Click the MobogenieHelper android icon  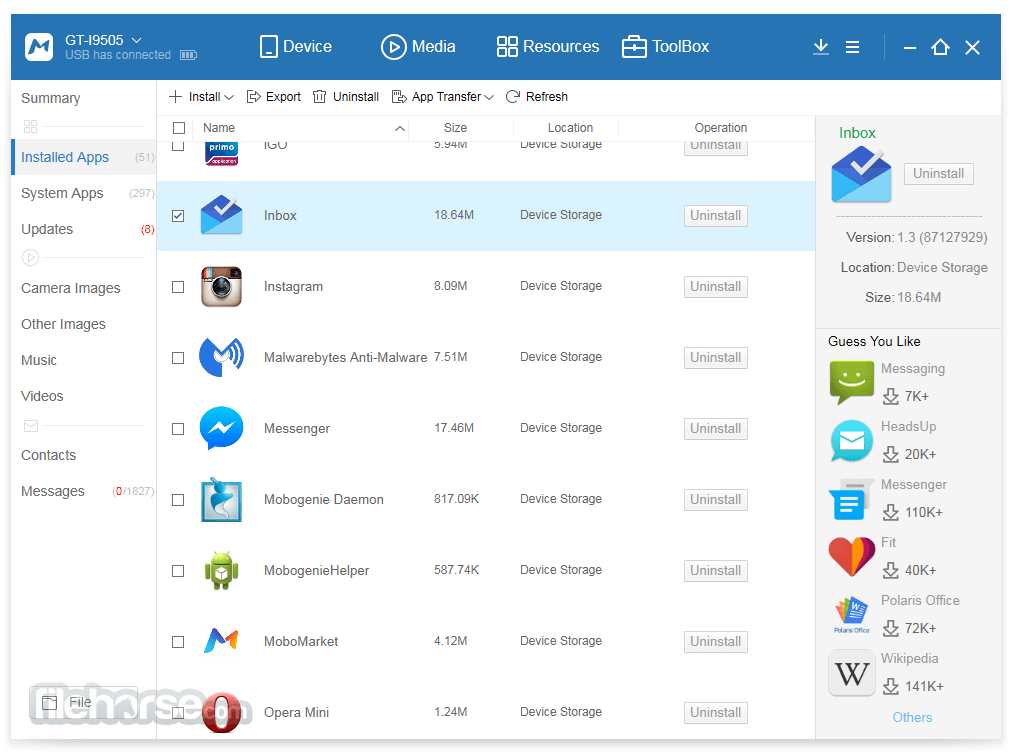[x=222, y=570]
